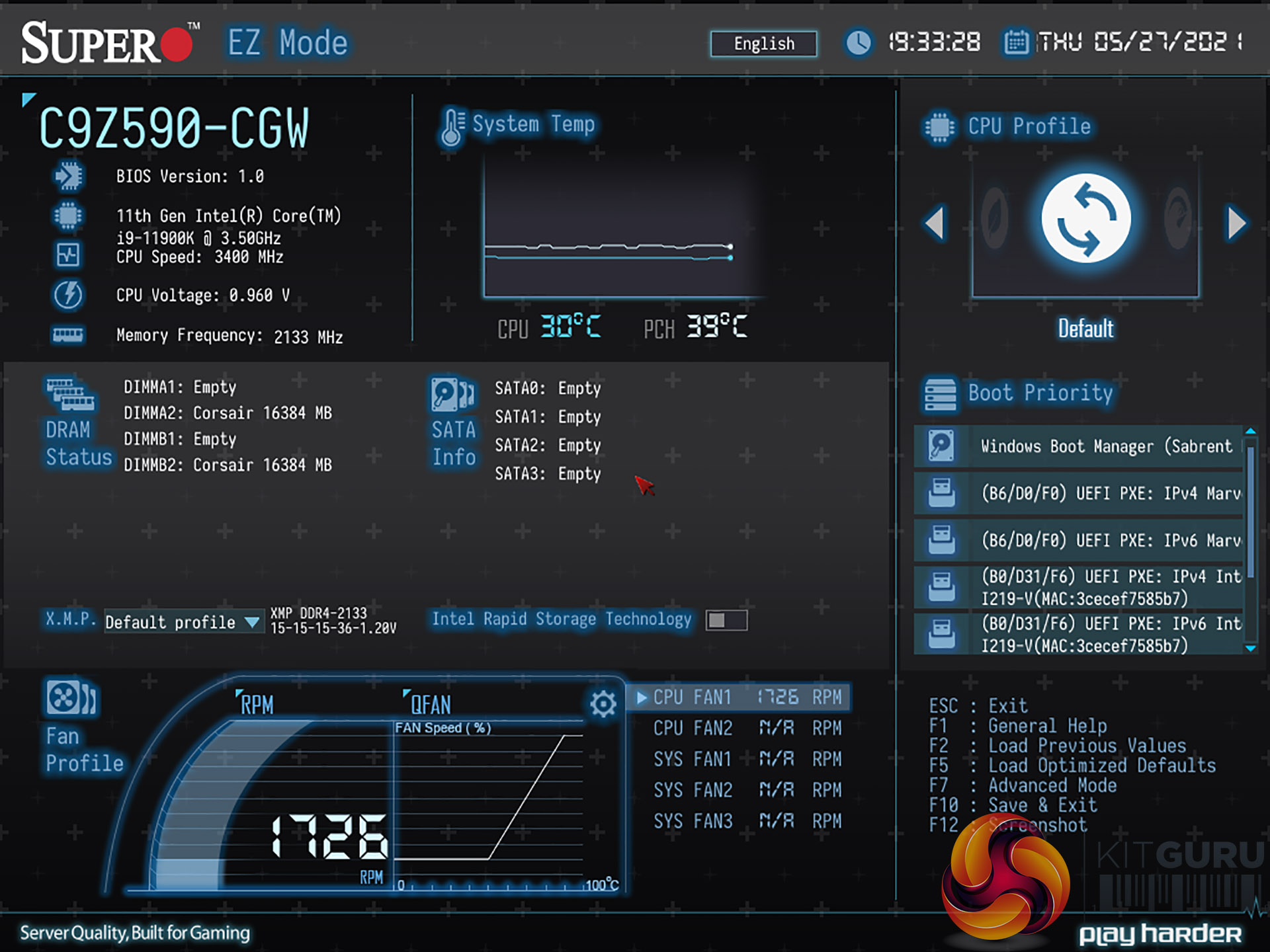Click the clock icon in the header

tap(859, 43)
